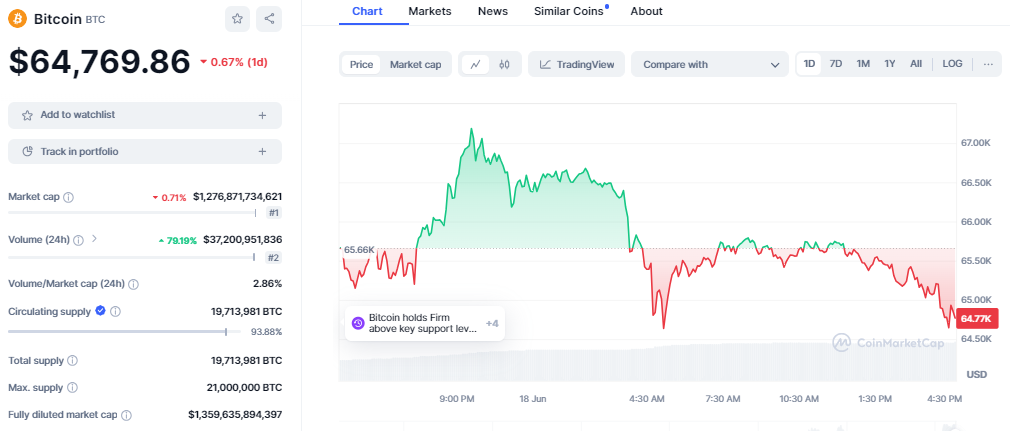The height and width of the screenshot is (431, 1010).
Task: Click the $37,200,951,836 volume value
Action: click(x=243, y=240)
